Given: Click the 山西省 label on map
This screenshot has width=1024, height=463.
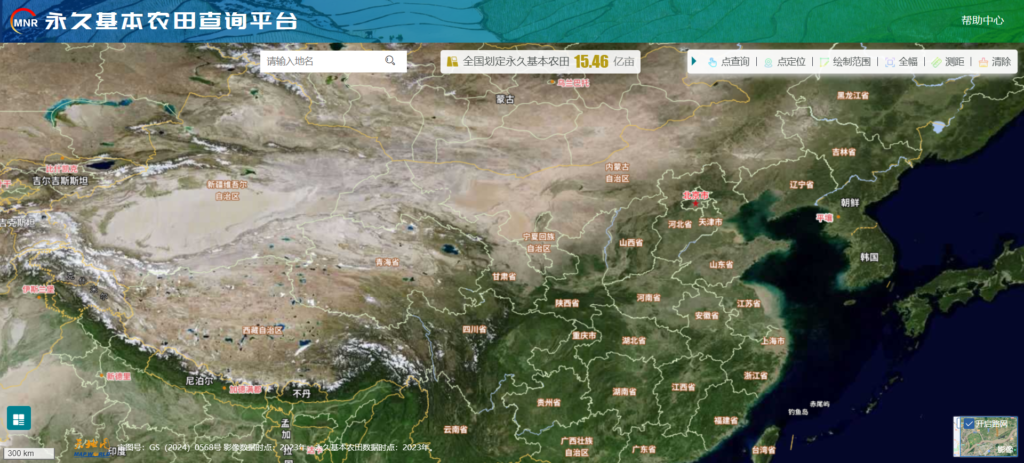Looking at the screenshot, I should (632, 242).
